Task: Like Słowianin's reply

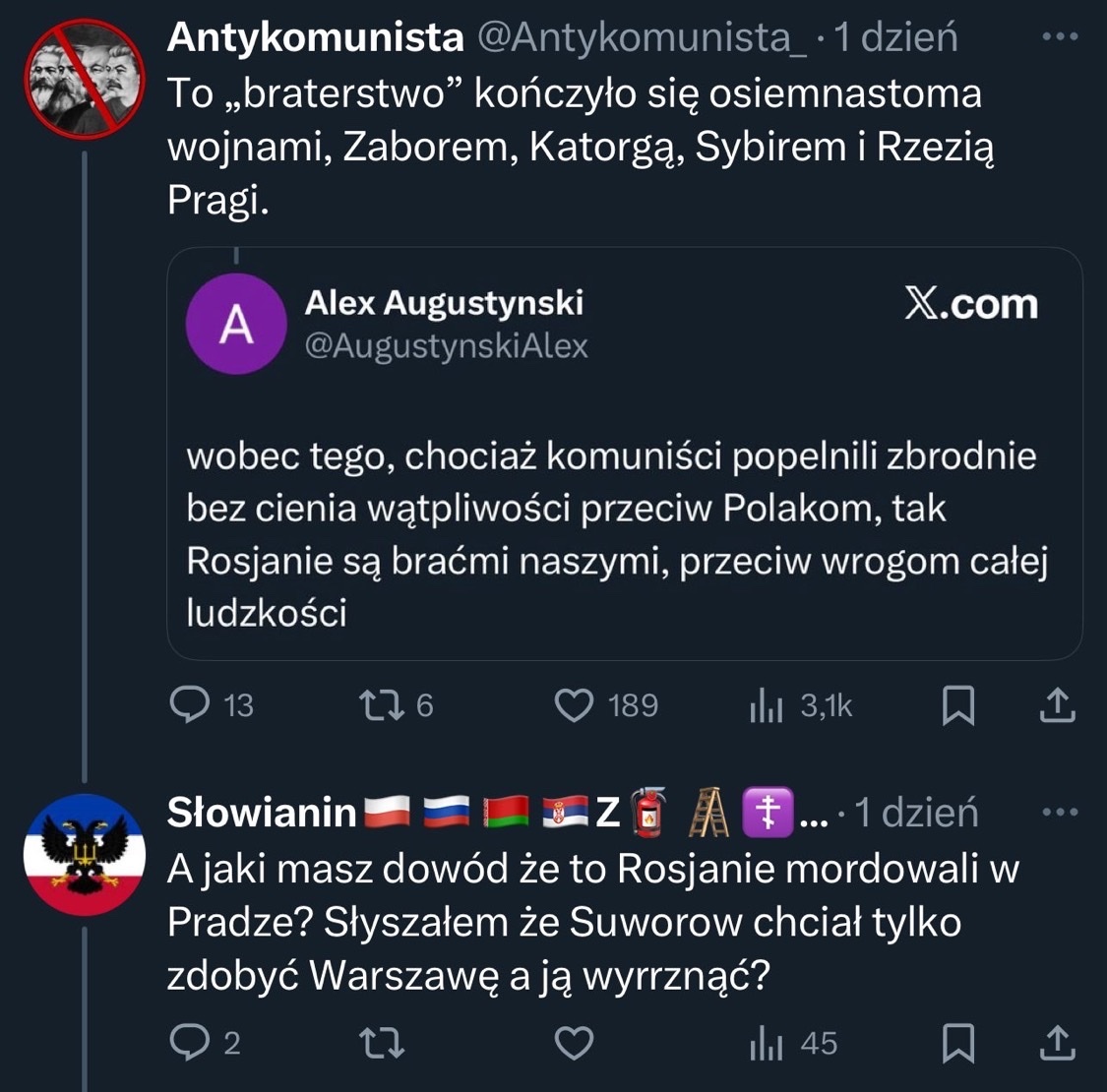Action: 576,1043
